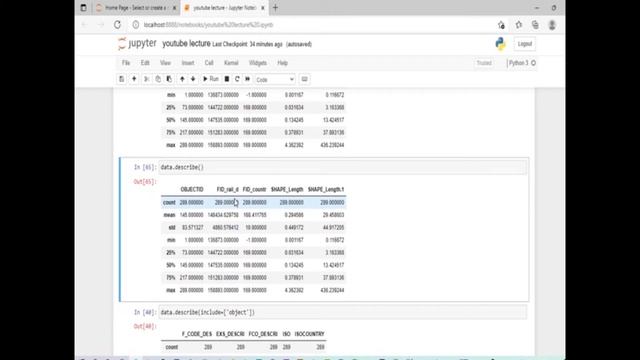Go back in browser history
The height and width of the screenshot is (360, 640).
click(84, 25)
